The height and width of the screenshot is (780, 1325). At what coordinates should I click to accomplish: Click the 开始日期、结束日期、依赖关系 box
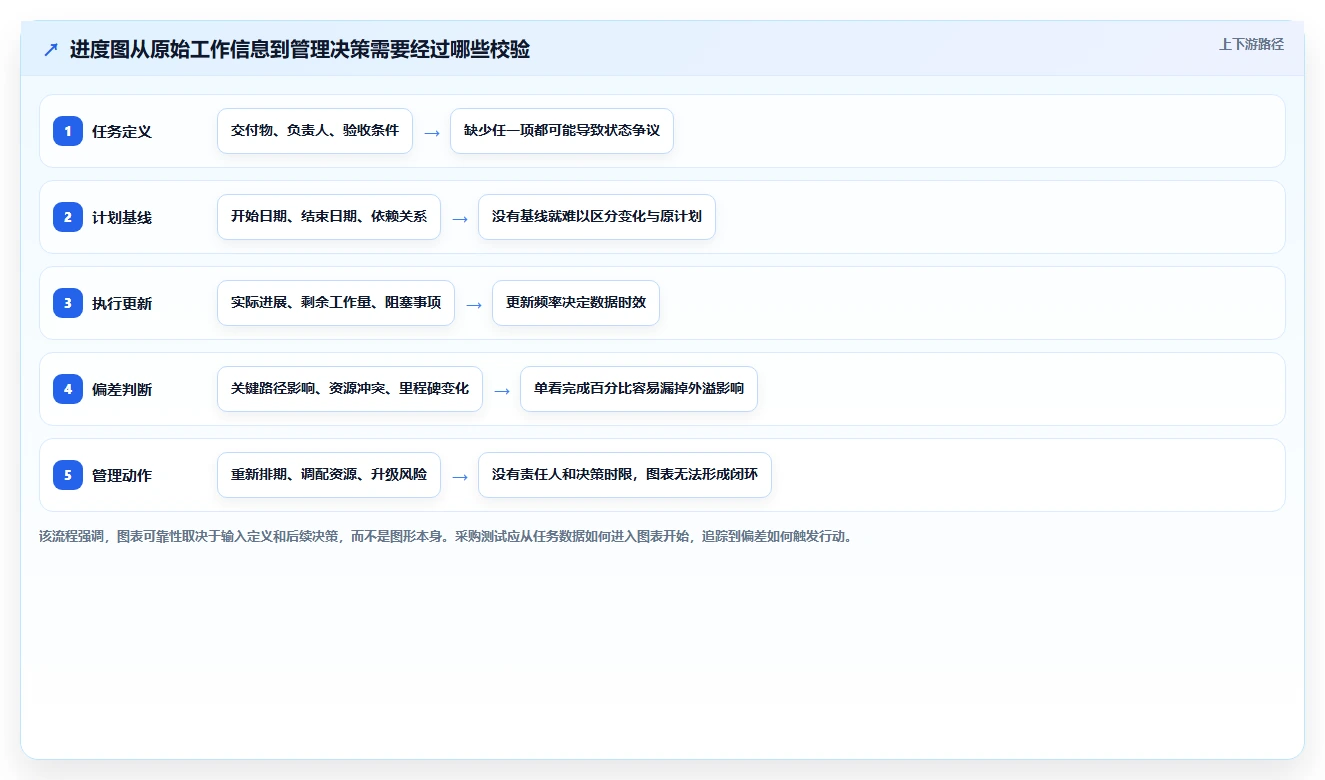(329, 217)
